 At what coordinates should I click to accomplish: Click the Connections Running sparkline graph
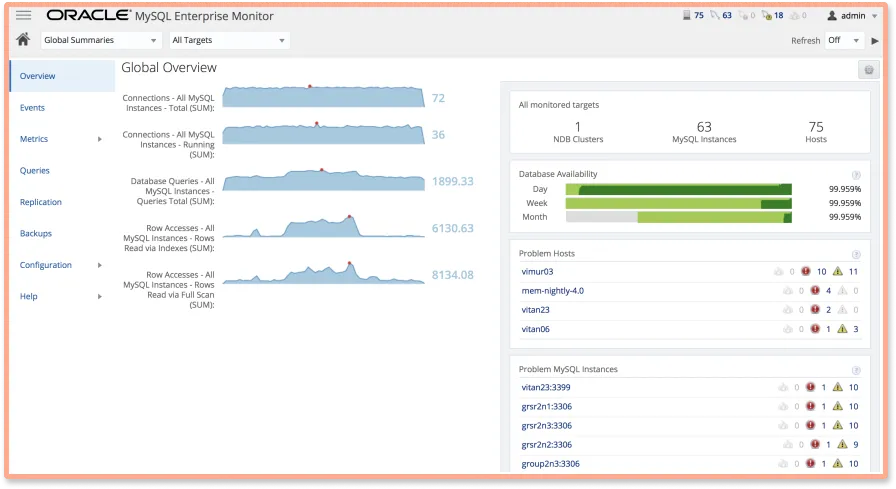(x=323, y=133)
